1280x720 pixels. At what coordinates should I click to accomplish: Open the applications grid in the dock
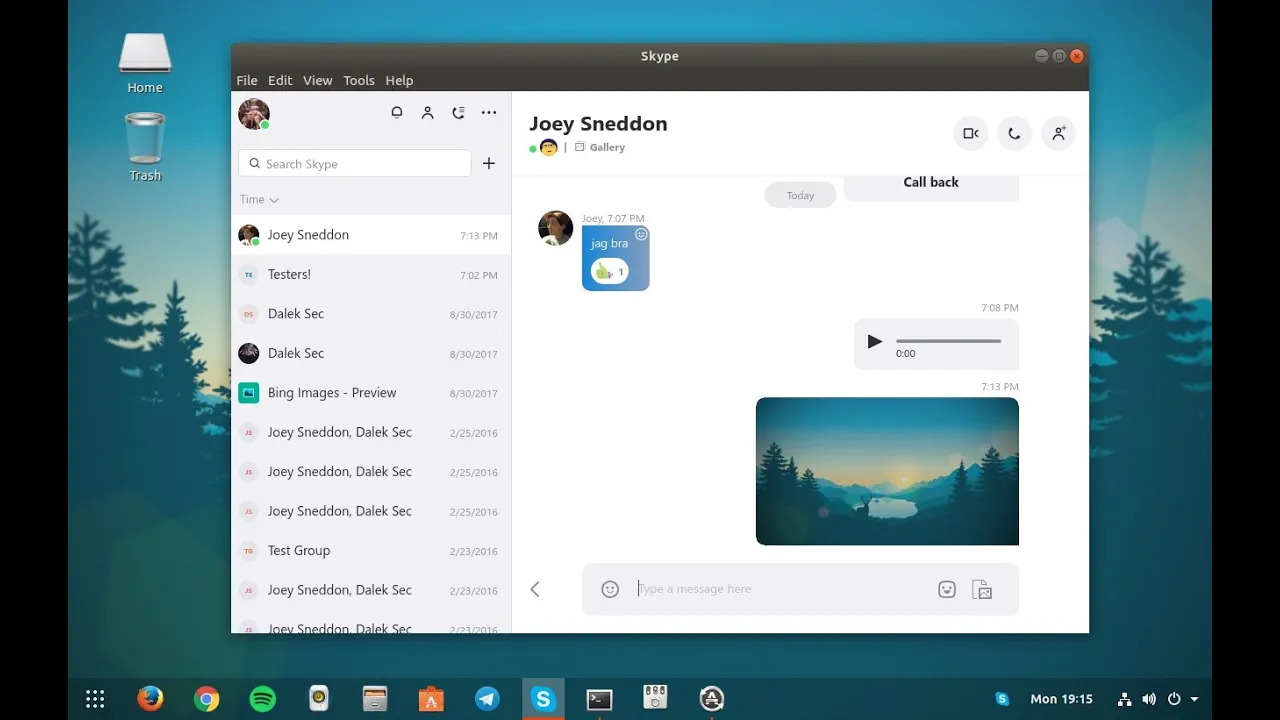click(x=95, y=699)
